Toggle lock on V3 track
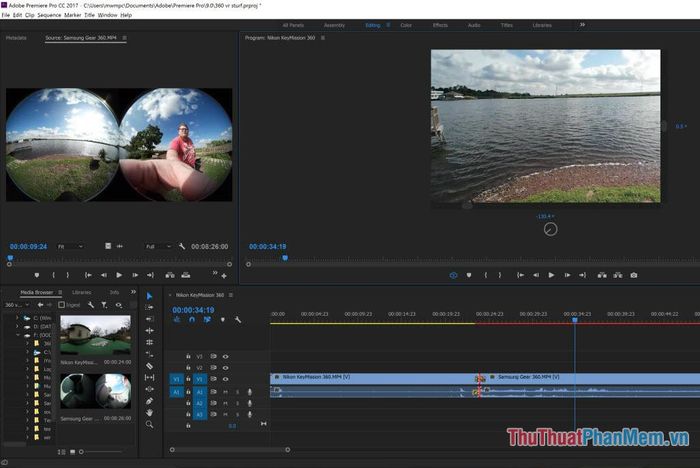Viewport: 700px width, 468px height. coord(188,356)
